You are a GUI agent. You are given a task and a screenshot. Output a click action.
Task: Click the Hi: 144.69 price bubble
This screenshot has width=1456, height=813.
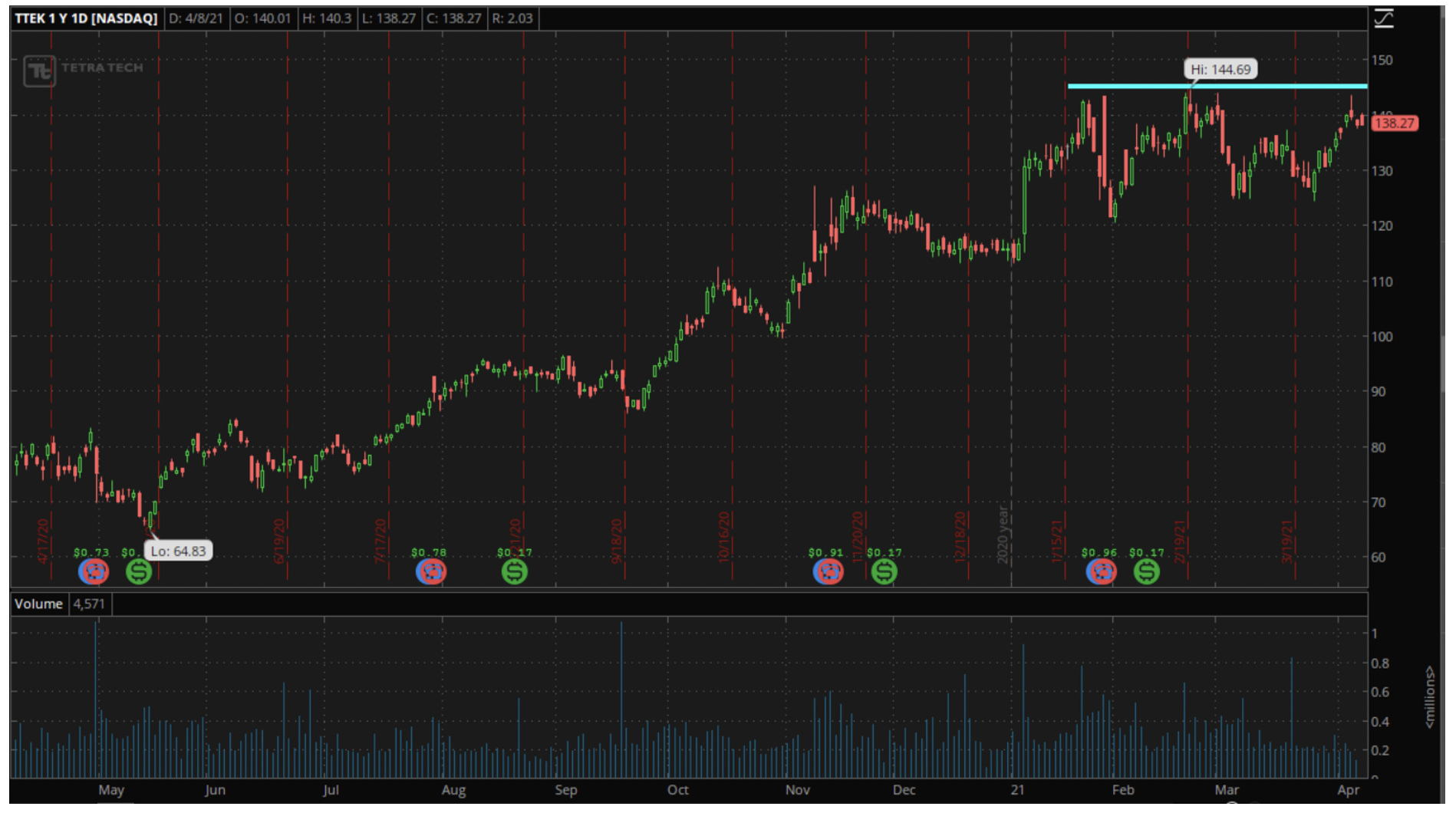[x=1220, y=69]
